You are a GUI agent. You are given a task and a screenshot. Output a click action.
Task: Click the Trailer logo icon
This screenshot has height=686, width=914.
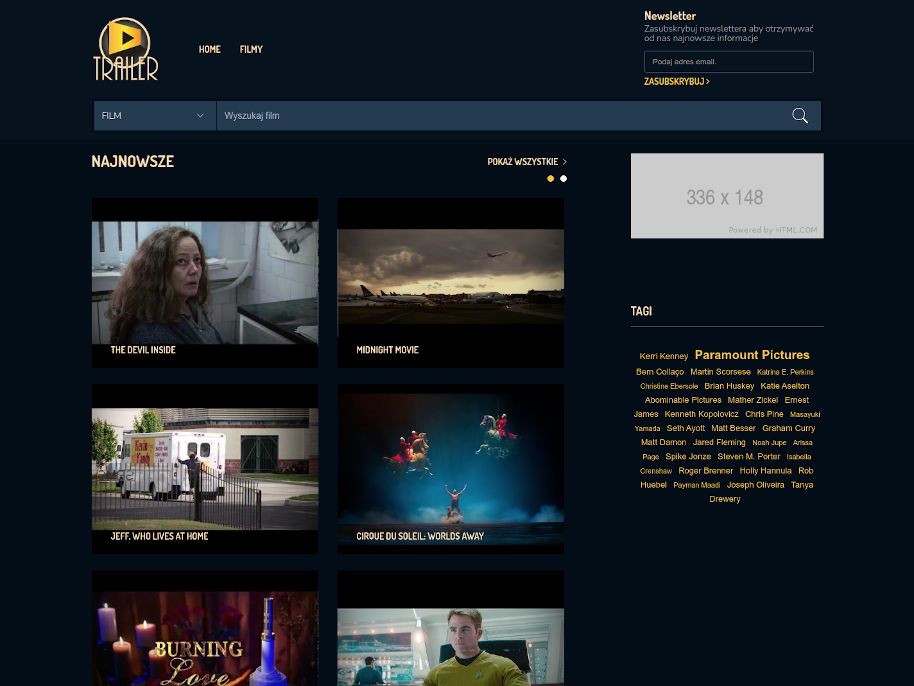[x=125, y=49]
